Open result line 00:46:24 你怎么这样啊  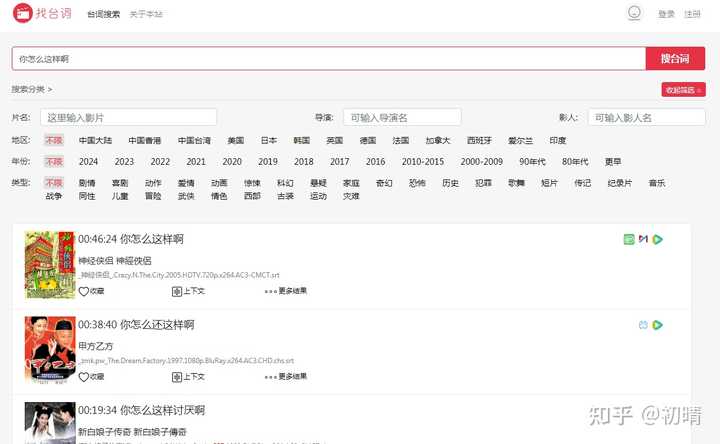point(131,239)
